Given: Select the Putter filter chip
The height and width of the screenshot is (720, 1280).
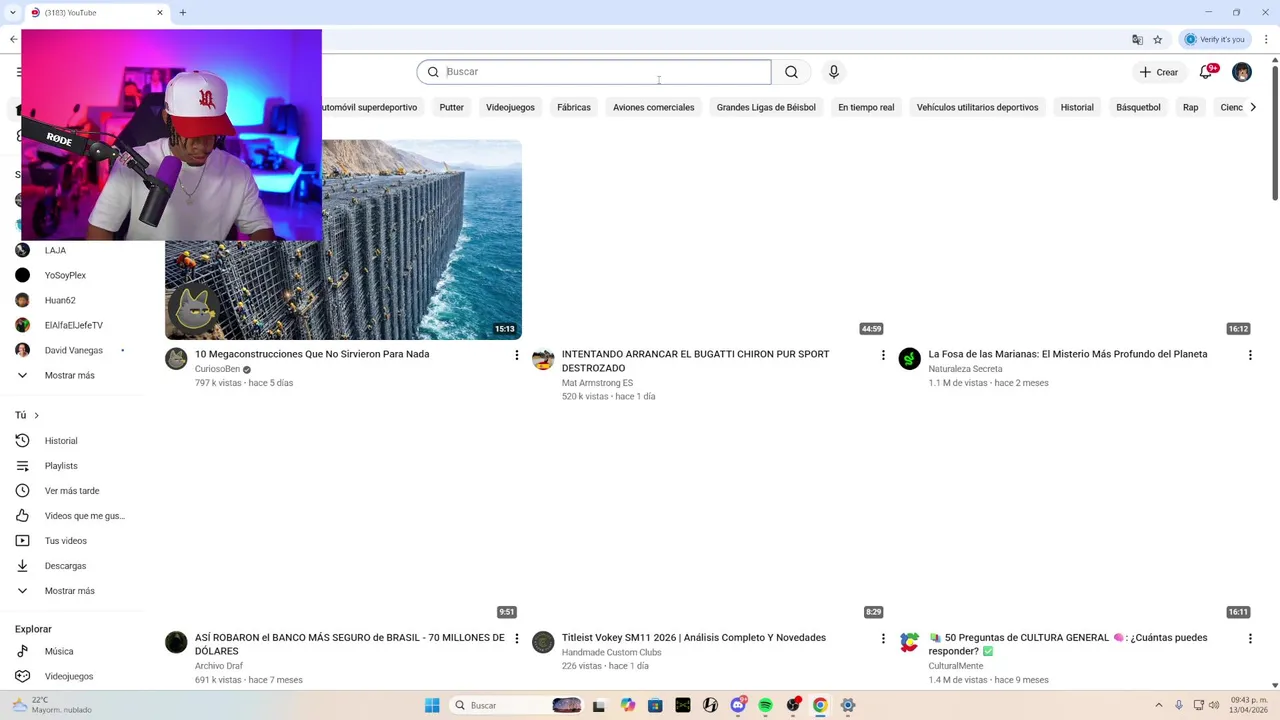Looking at the screenshot, I should coord(452,107).
